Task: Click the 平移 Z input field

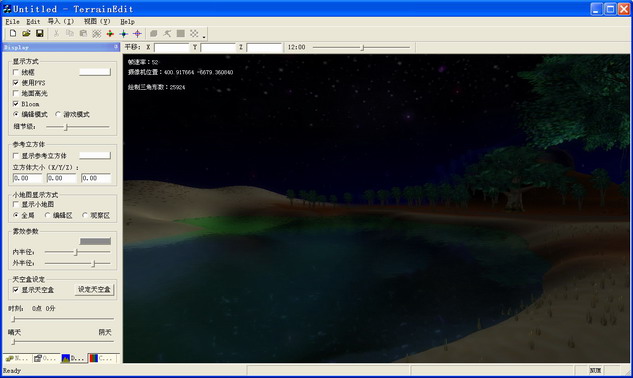Action: pos(264,48)
